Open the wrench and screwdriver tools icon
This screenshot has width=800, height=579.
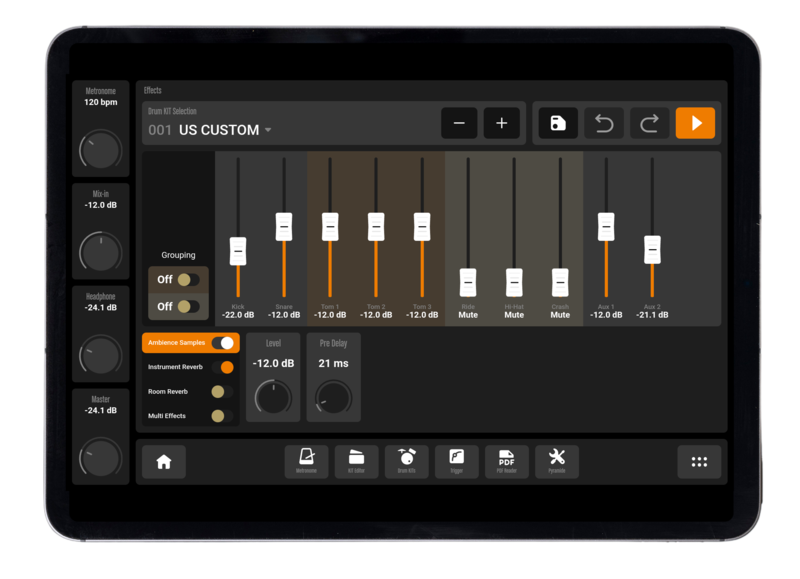[x=557, y=461]
